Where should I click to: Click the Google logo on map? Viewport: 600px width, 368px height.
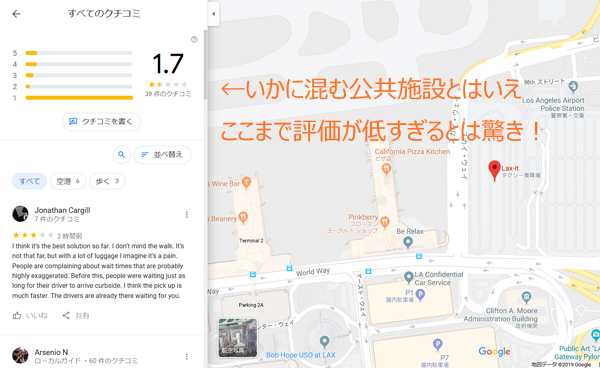point(494,352)
